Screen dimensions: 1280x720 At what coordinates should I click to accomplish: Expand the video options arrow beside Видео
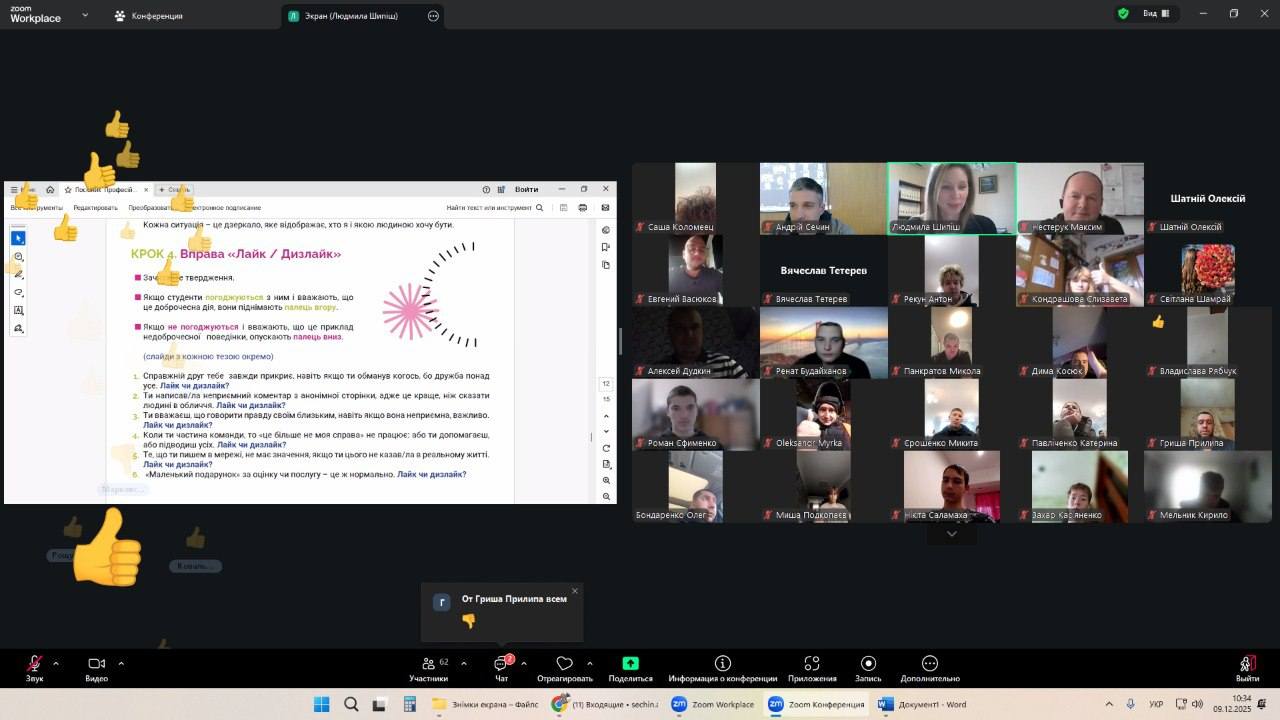121,663
